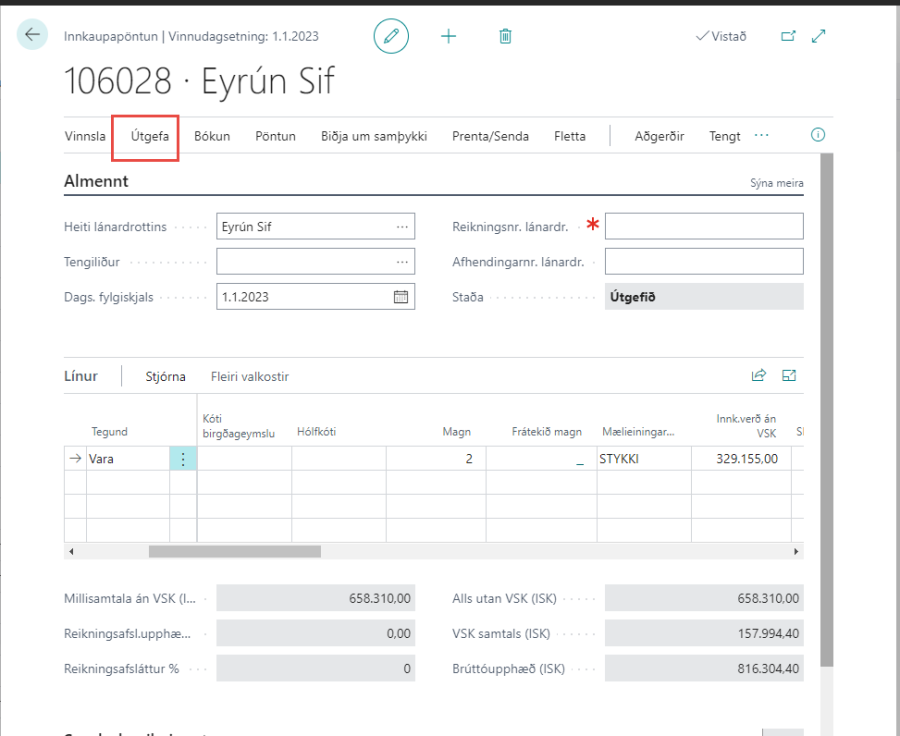Open the Bókun menu
The image size is (900, 736).
coord(212,136)
